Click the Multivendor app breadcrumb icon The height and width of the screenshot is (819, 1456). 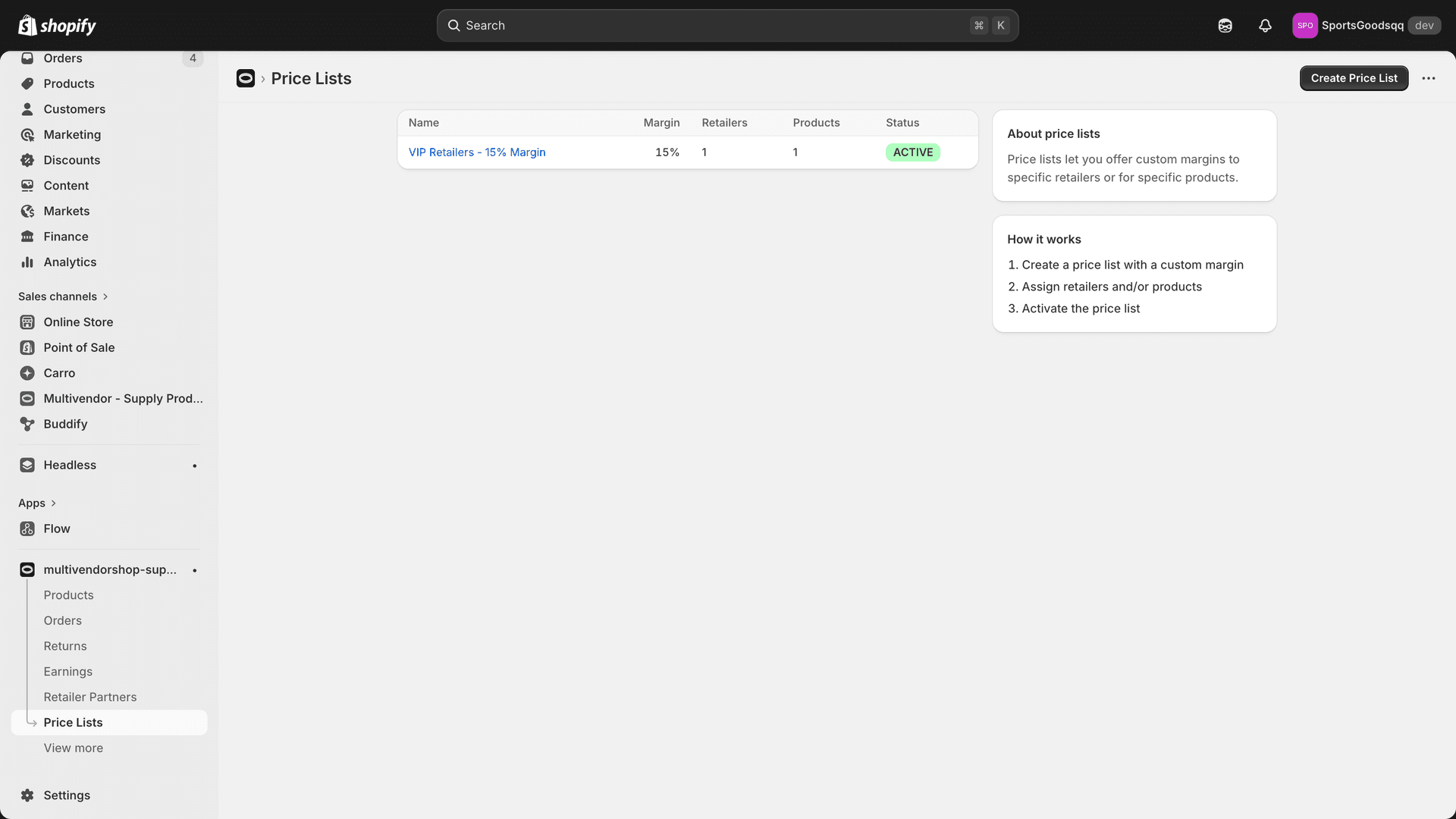click(x=246, y=78)
